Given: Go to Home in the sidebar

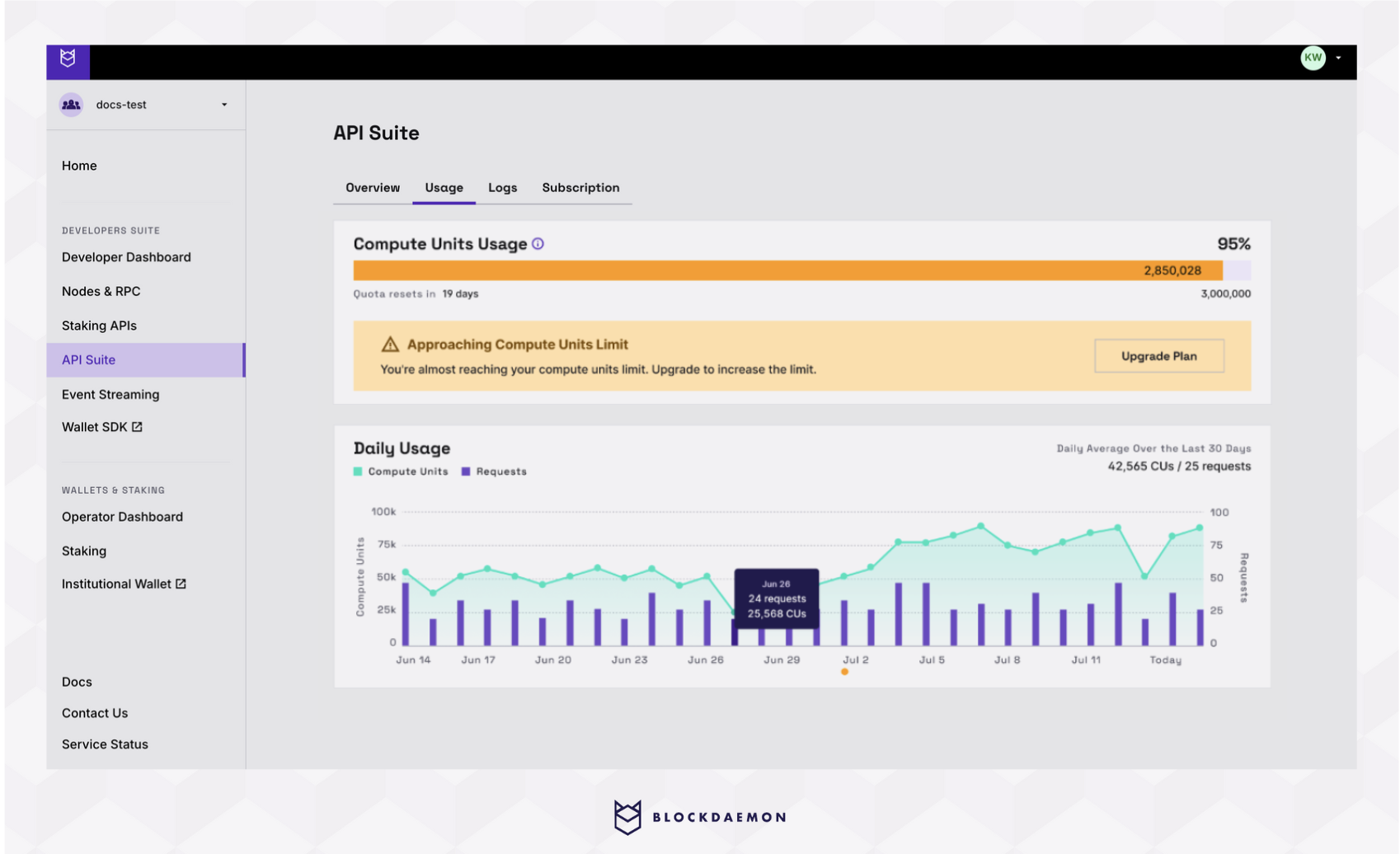Looking at the screenshot, I should 79,166.
